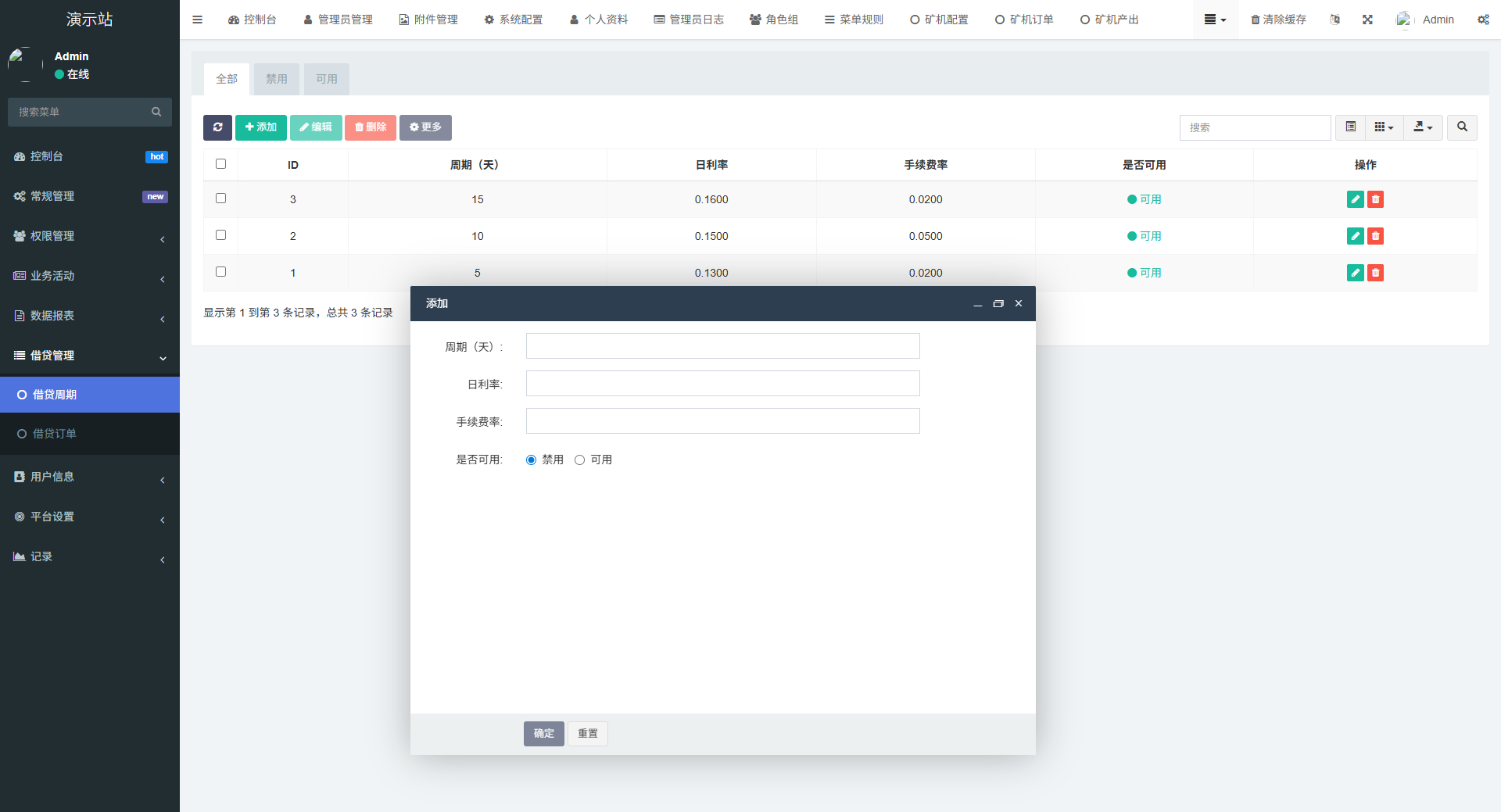Click the menu search magnifier in the sidebar
The width and height of the screenshot is (1501, 812).
pyautogui.click(x=156, y=112)
